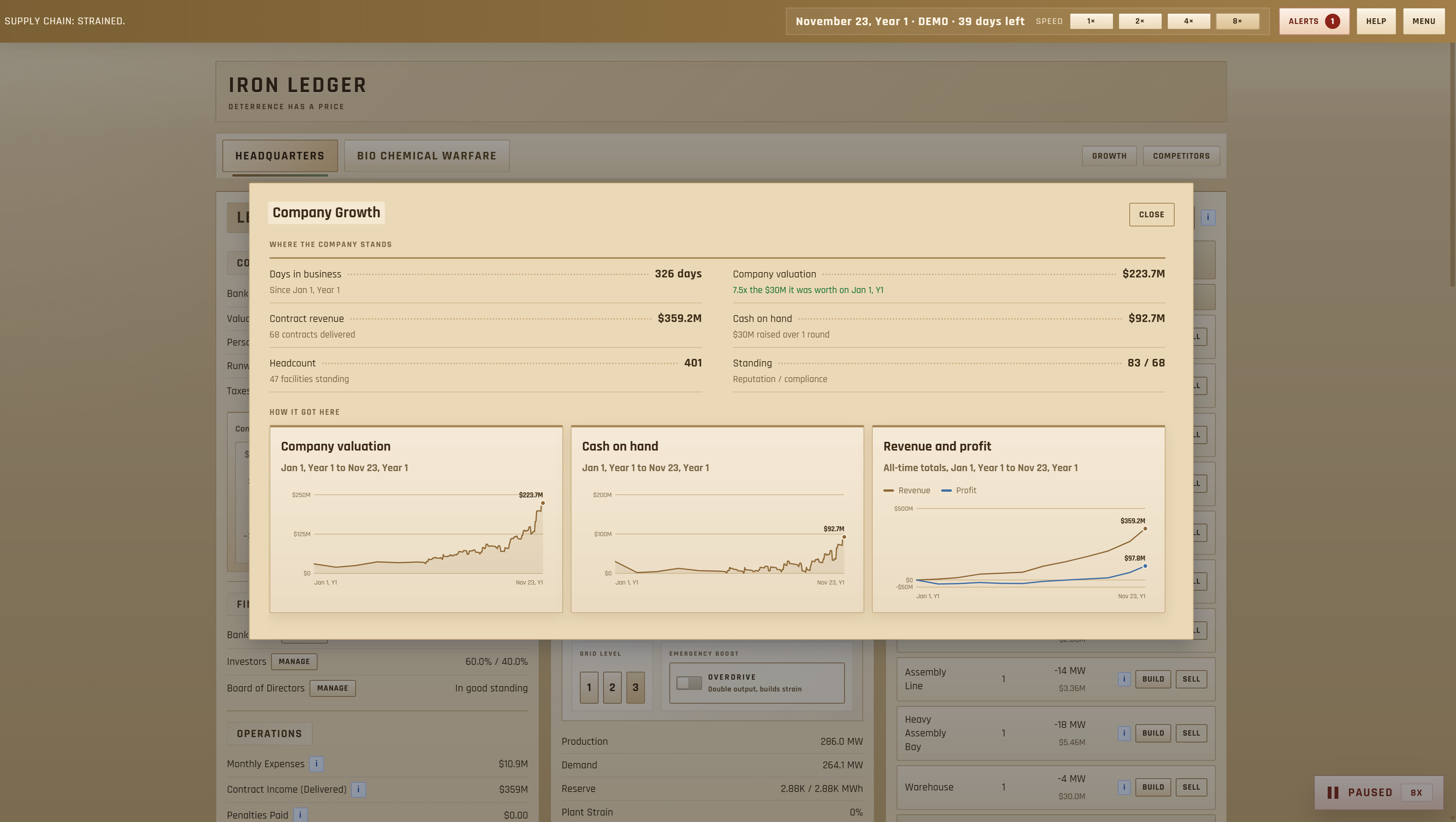Build another Warehouse

(x=1153, y=787)
